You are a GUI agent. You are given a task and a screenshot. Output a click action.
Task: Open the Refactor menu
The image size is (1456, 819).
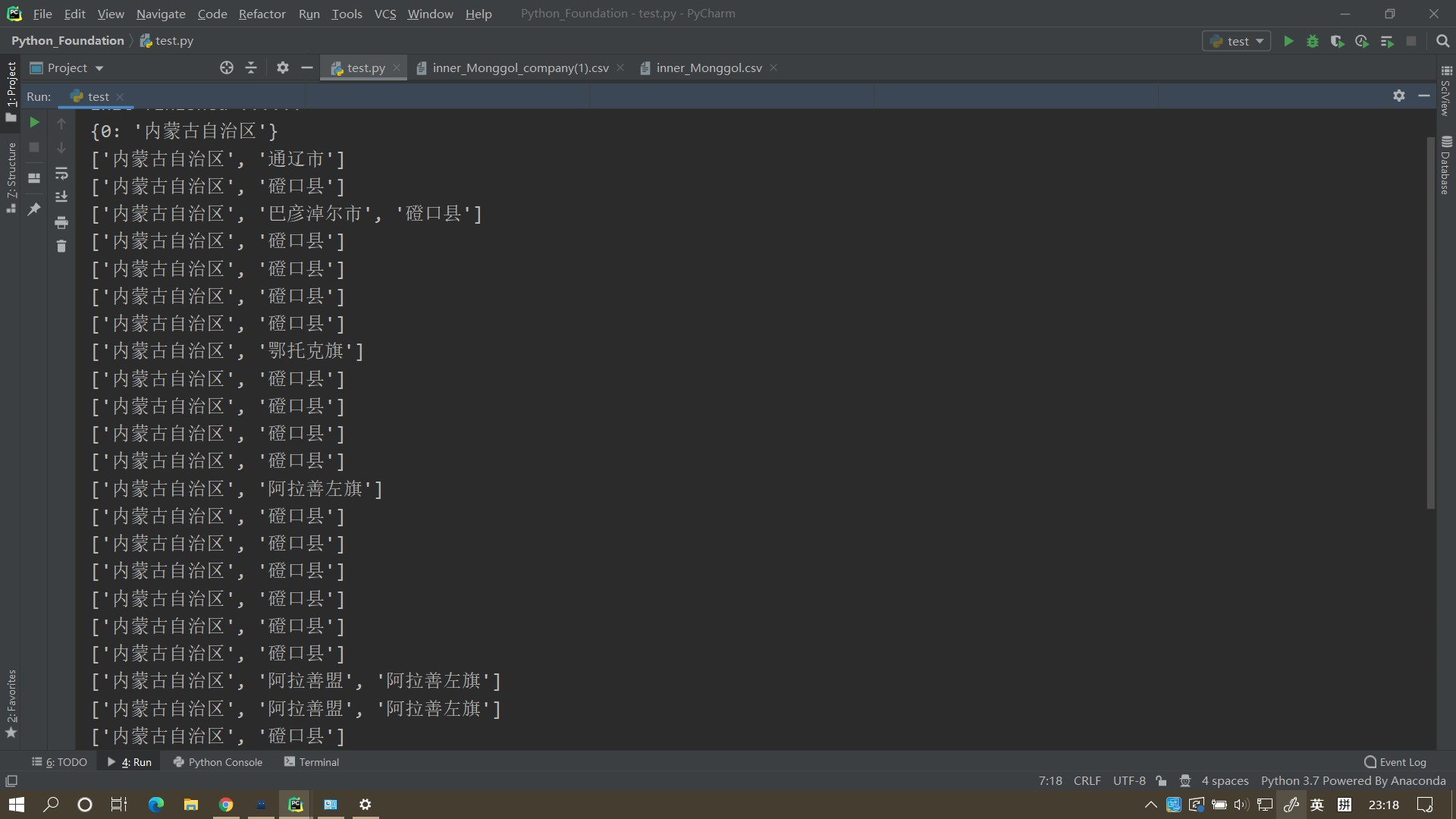pos(262,14)
